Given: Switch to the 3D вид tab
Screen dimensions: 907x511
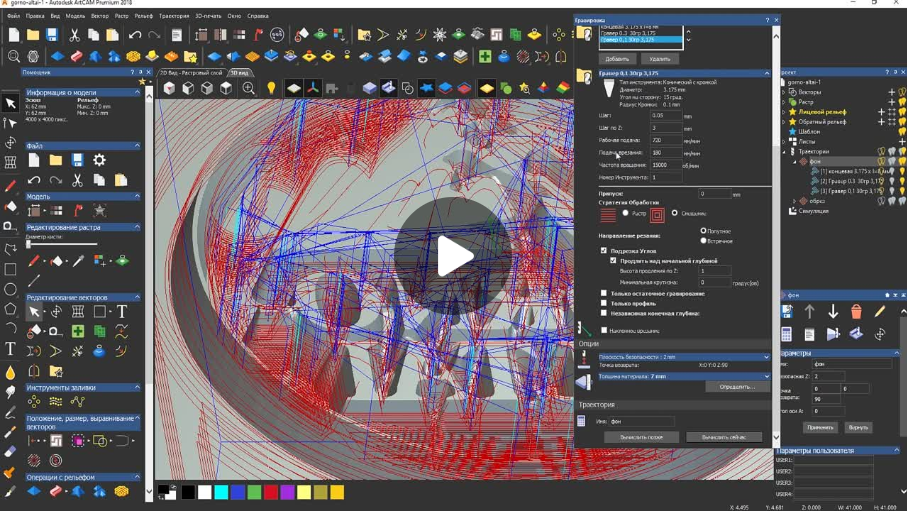Looking at the screenshot, I should [240, 73].
